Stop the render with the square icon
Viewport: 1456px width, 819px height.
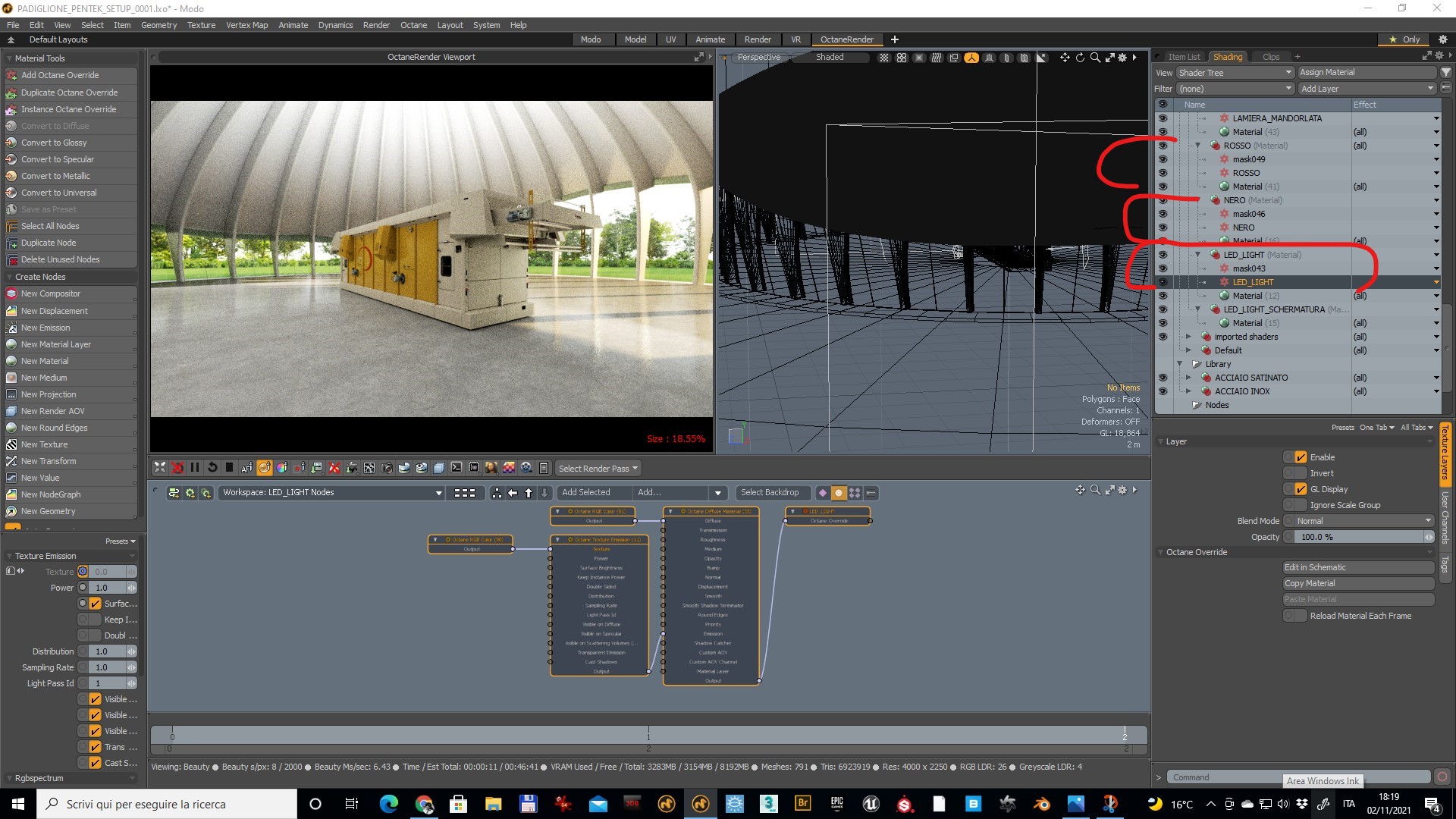pos(229,468)
